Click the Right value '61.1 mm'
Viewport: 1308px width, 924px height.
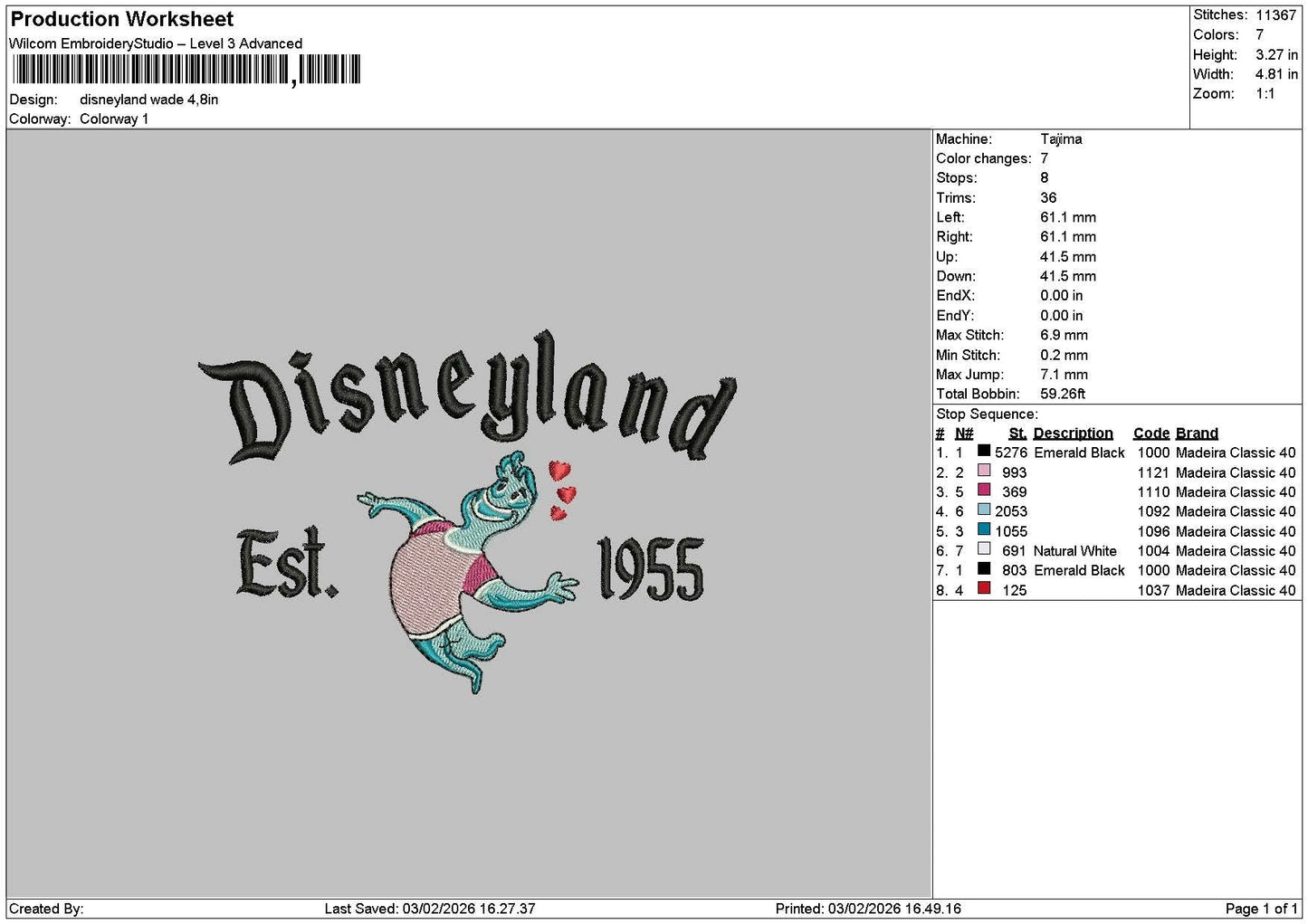1068,237
